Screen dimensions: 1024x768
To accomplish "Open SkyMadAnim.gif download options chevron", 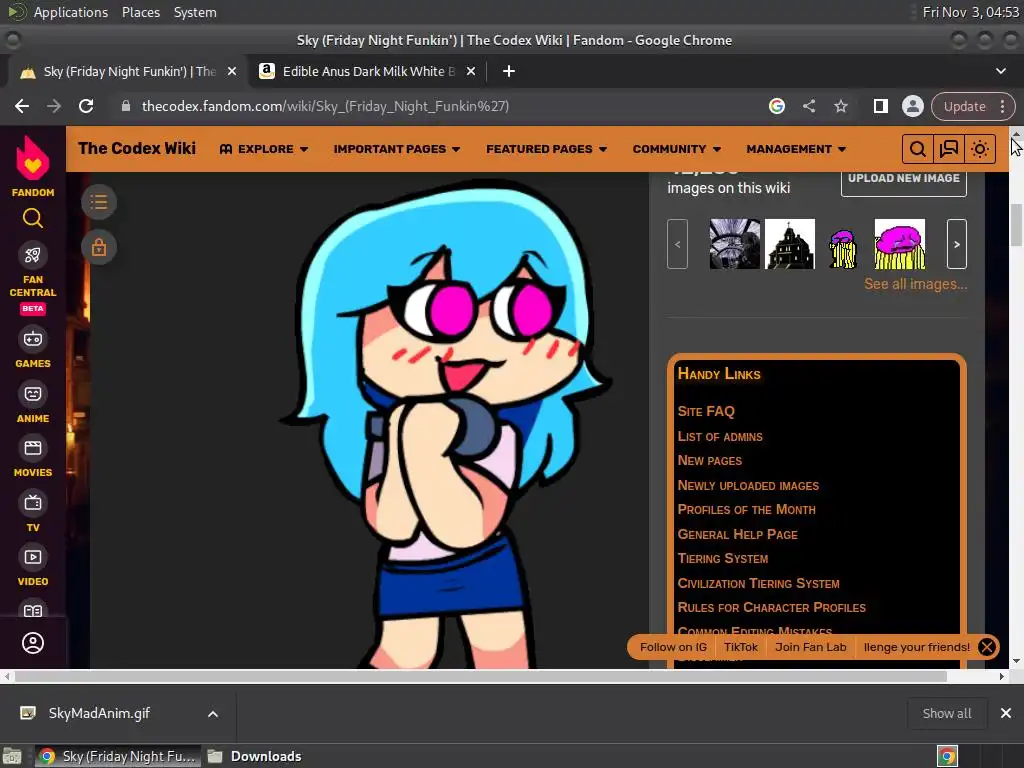I will pyautogui.click(x=213, y=714).
